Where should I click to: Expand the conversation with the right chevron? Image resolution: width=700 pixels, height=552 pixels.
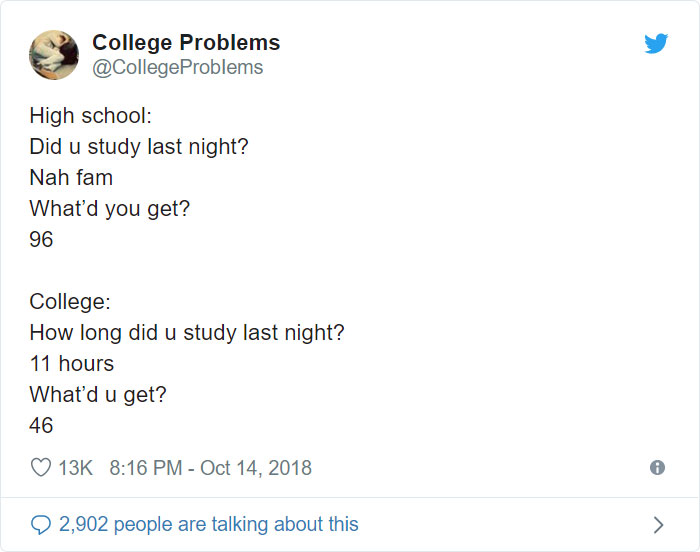(x=657, y=524)
